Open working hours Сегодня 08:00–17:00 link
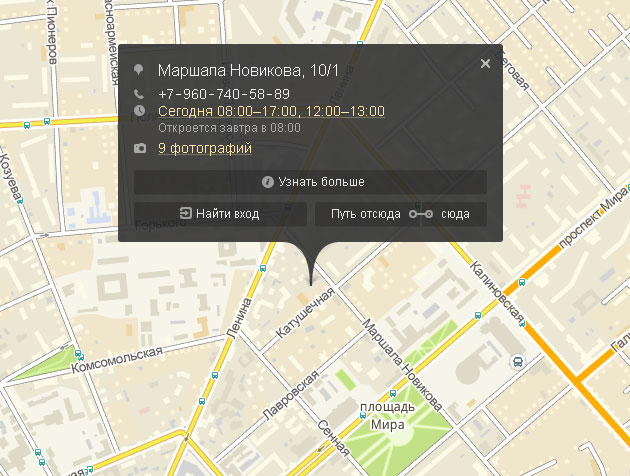The image size is (630, 476). click(271, 111)
